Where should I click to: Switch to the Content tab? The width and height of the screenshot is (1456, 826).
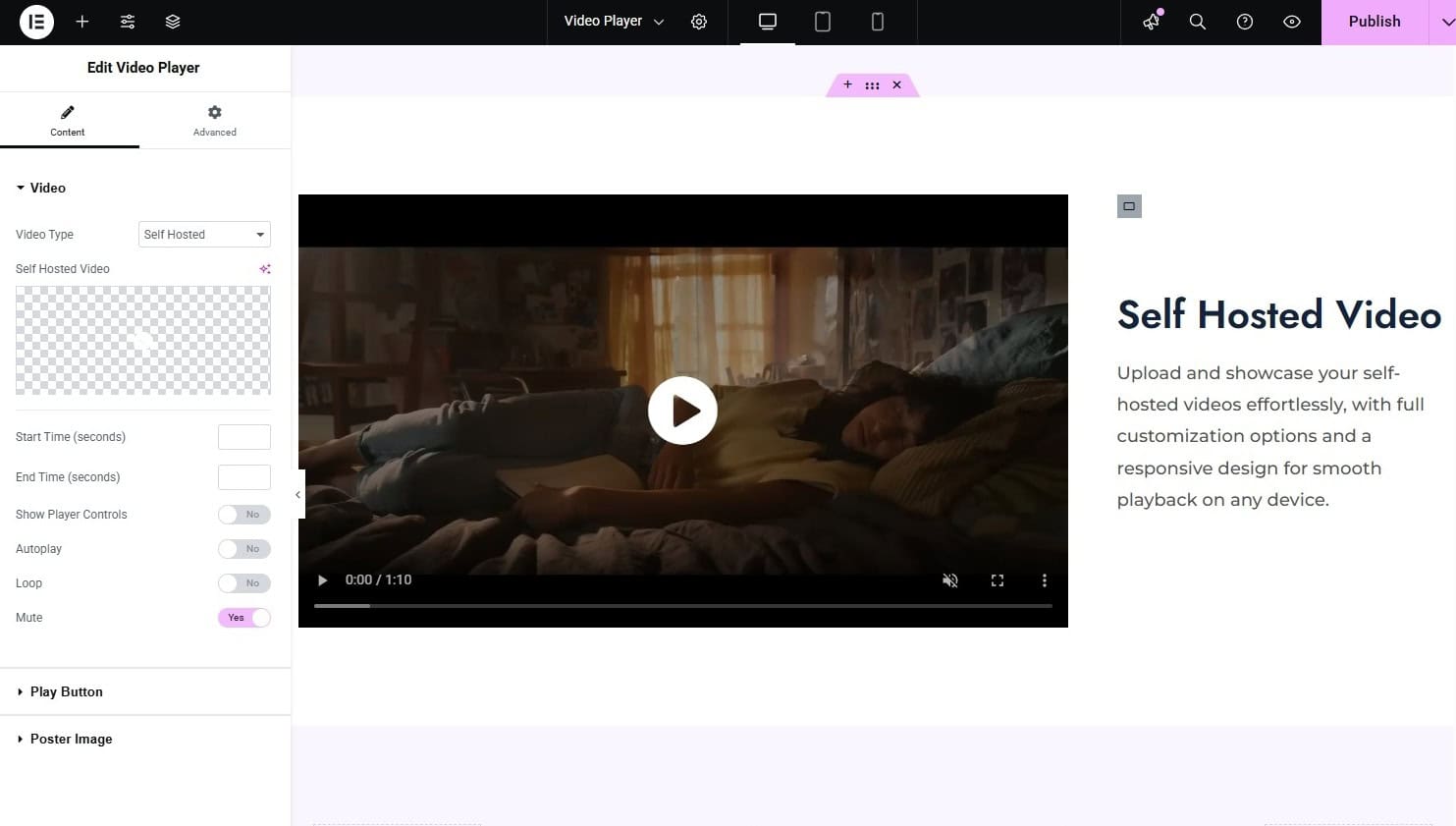click(68, 121)
